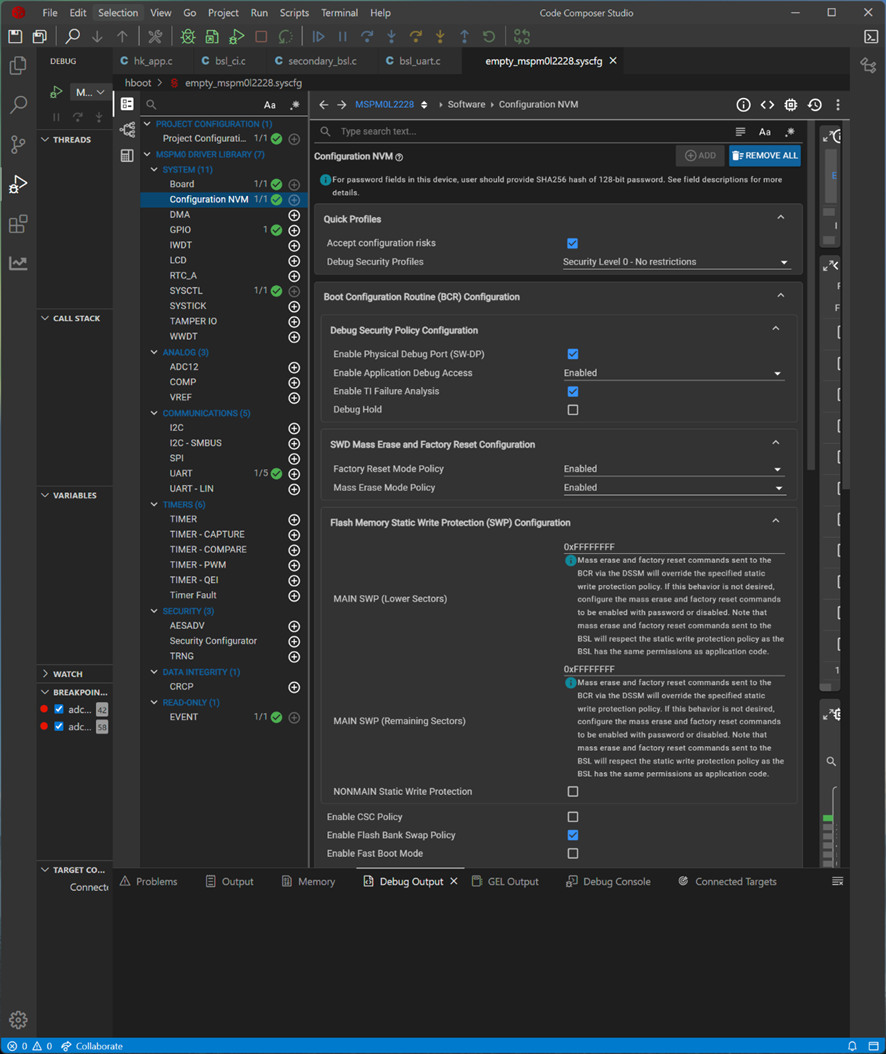Show generated code angle-brackets icon
Viewport: 886px width, 1054px height.
767,104
